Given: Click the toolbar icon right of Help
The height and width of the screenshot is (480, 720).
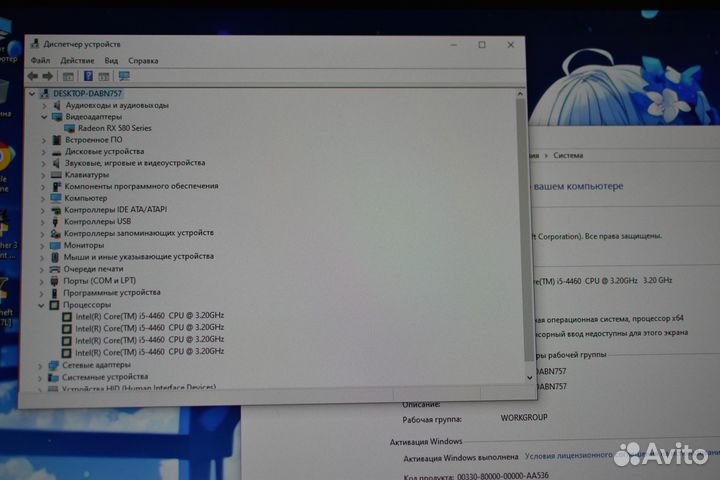Looking at the screenshot, I should click(104, 76).
